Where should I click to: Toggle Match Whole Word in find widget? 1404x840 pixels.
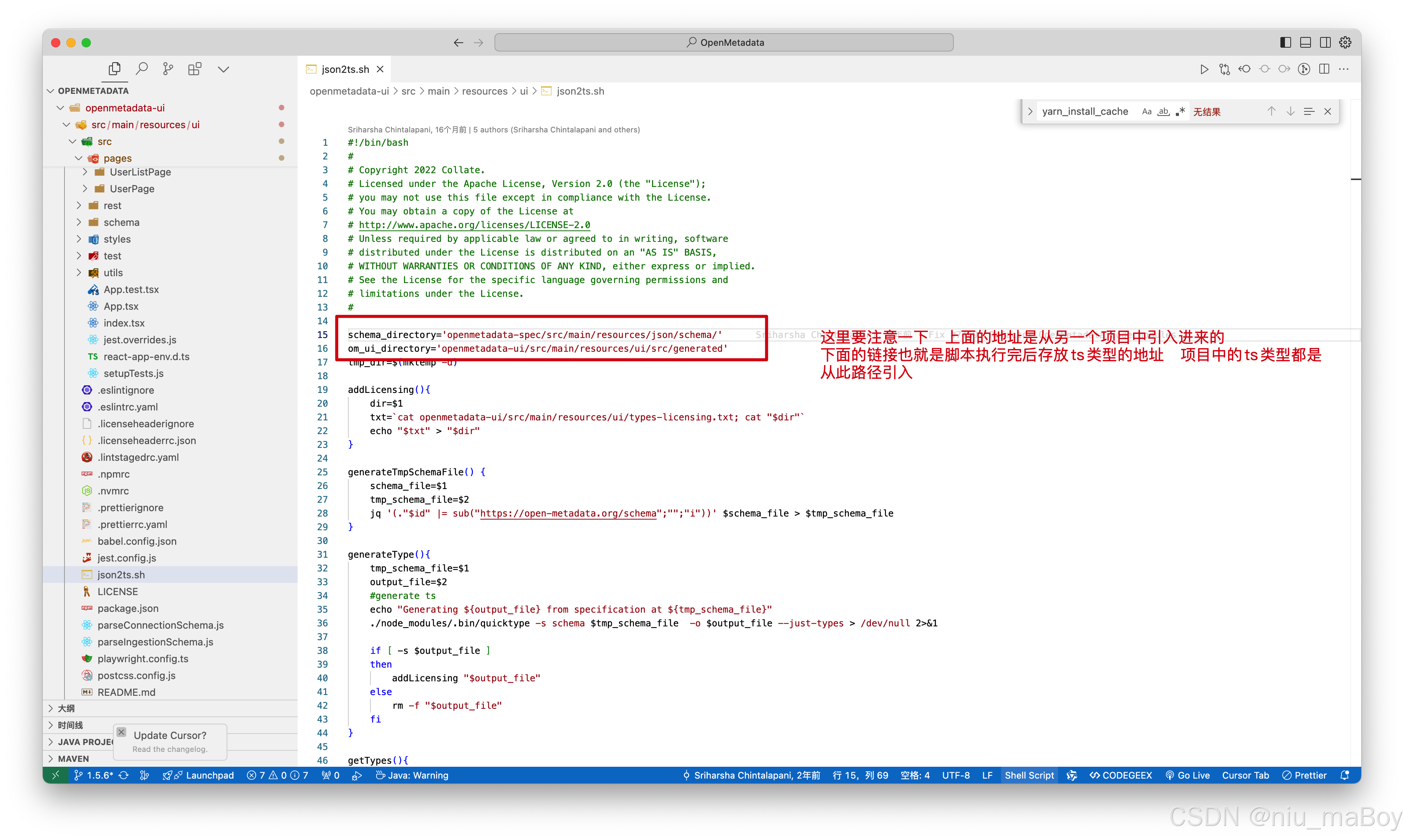(1163, 111)
